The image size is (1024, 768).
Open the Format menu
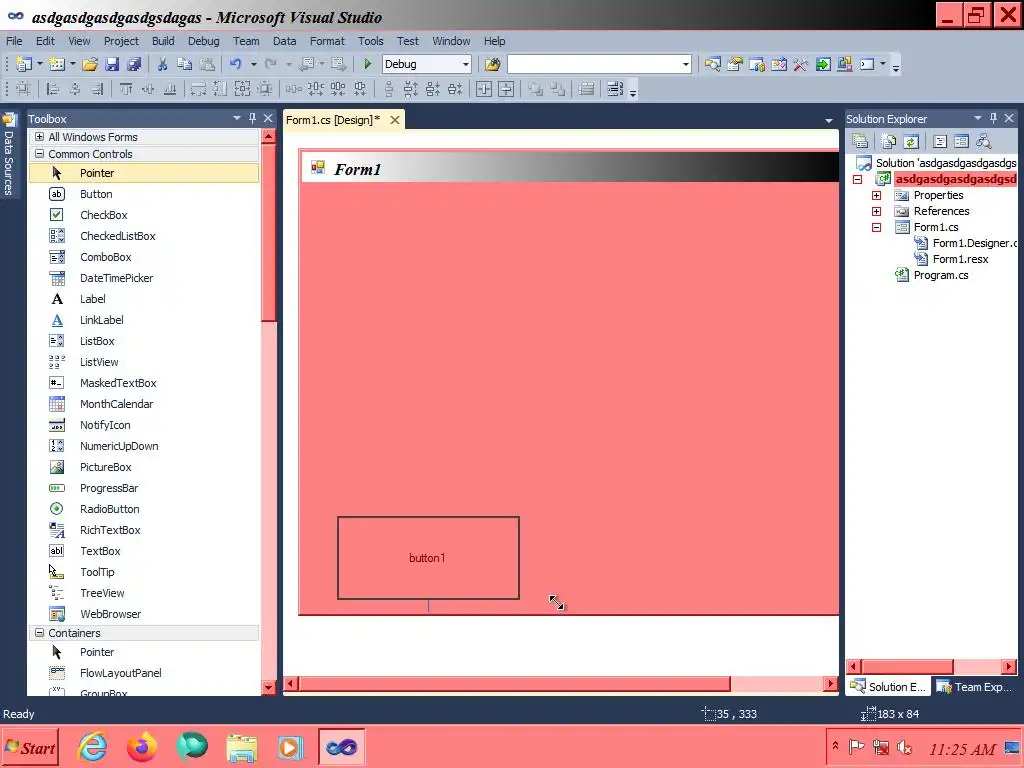327,40
